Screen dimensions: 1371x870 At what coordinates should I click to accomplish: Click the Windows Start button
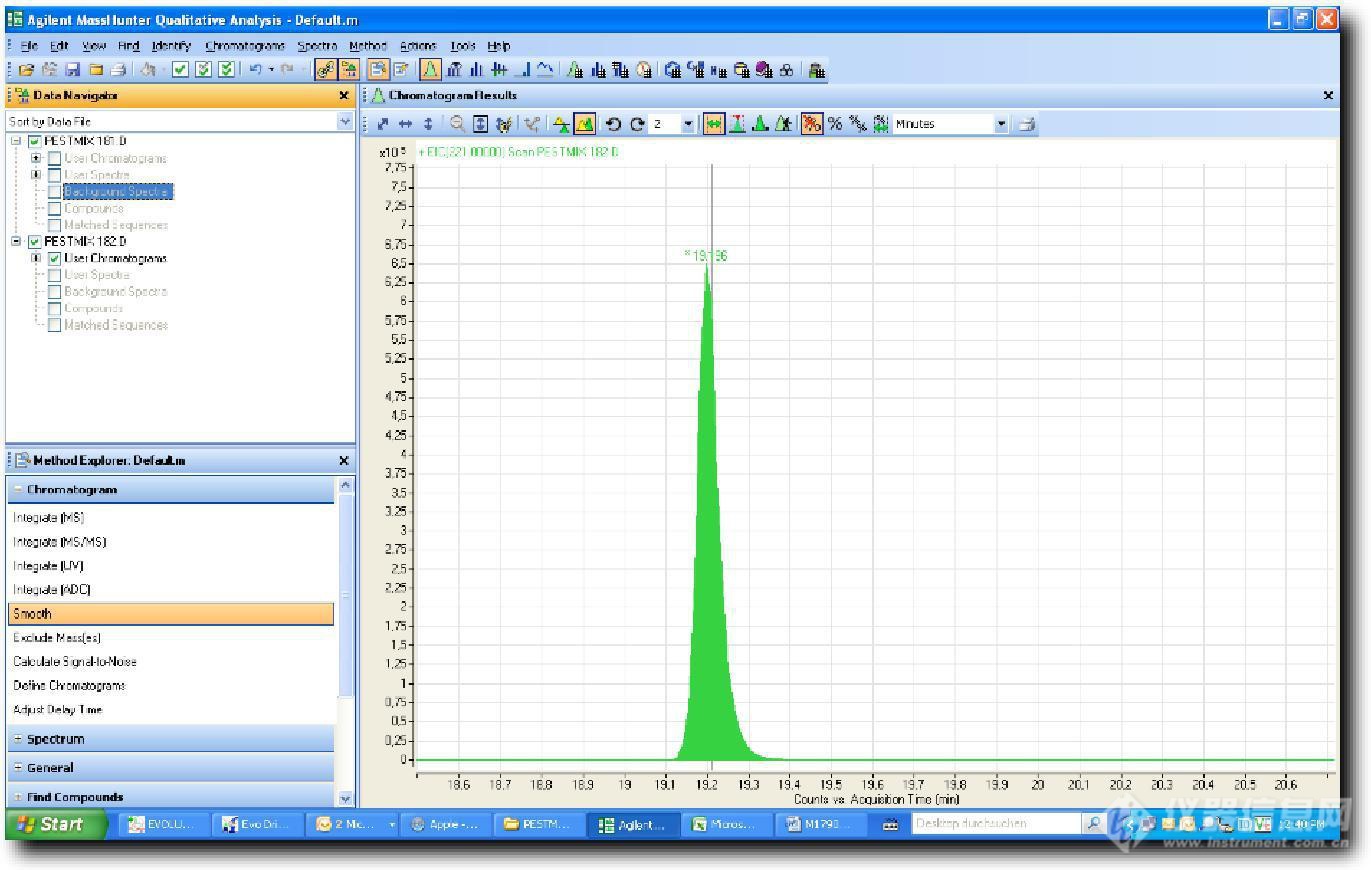56,824
